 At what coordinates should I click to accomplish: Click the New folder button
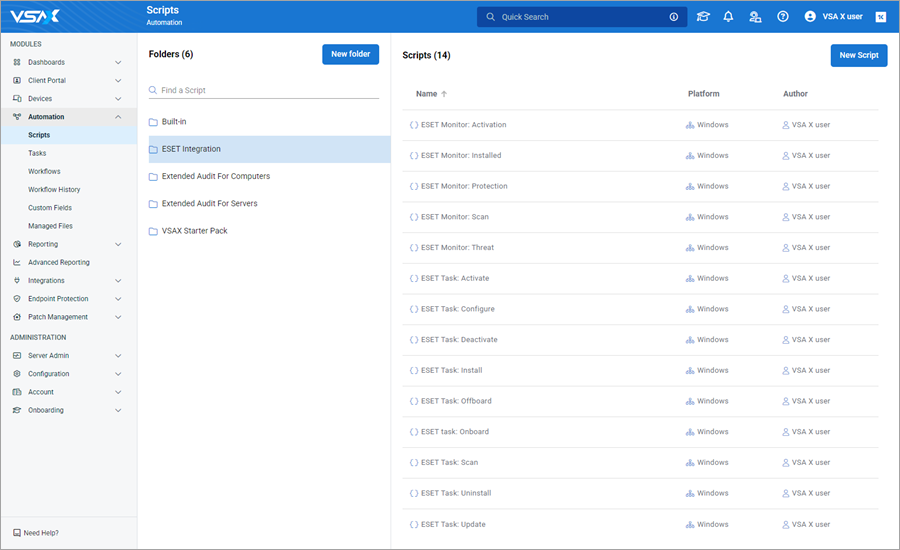[350, 54]
